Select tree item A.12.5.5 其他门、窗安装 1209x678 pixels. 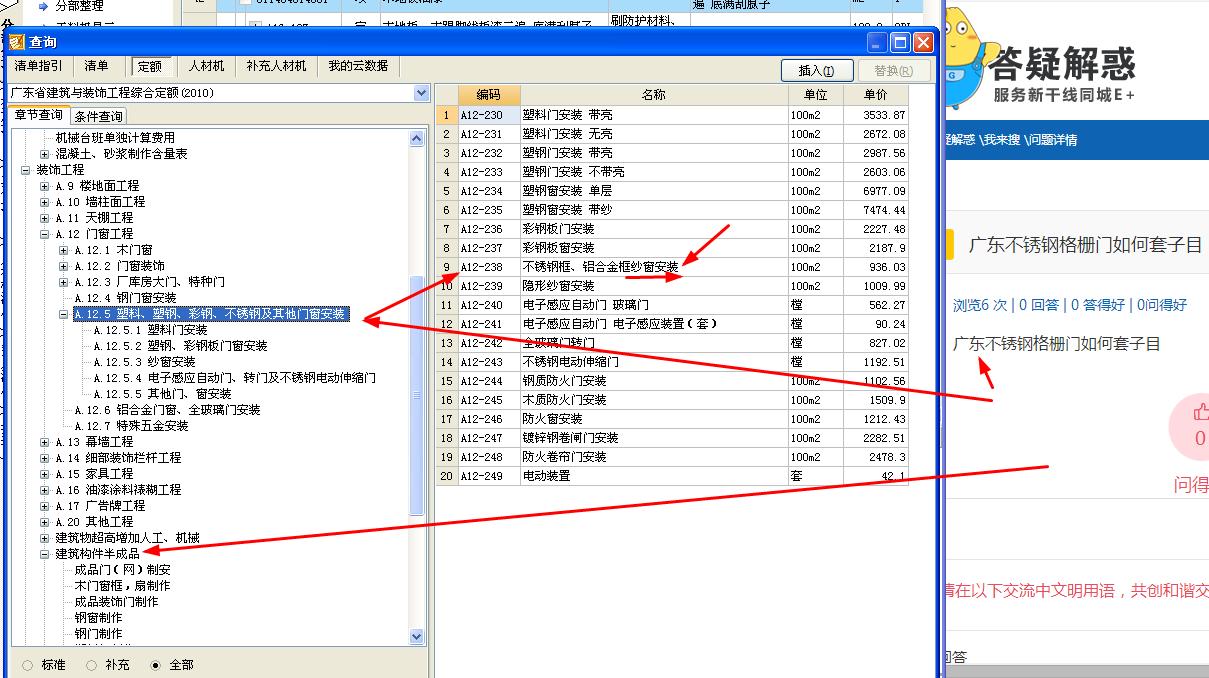pos(162,394)
